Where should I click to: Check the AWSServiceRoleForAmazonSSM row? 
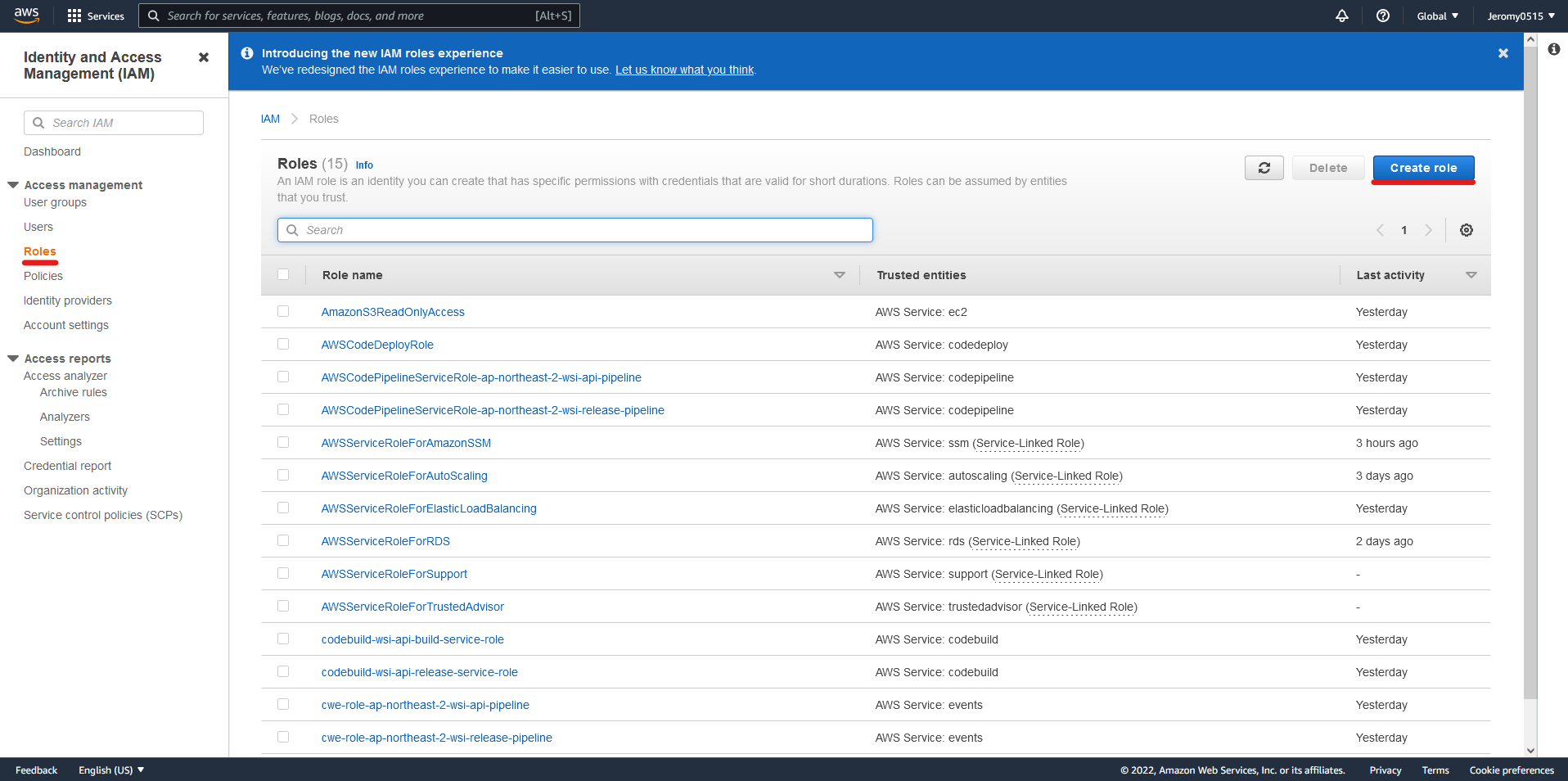[283, 442]
